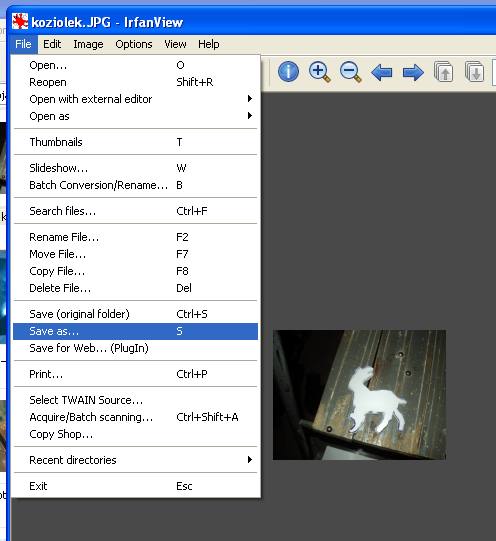
Task: Choose Exit from the File menu
Action: click(x=136, y=486)
